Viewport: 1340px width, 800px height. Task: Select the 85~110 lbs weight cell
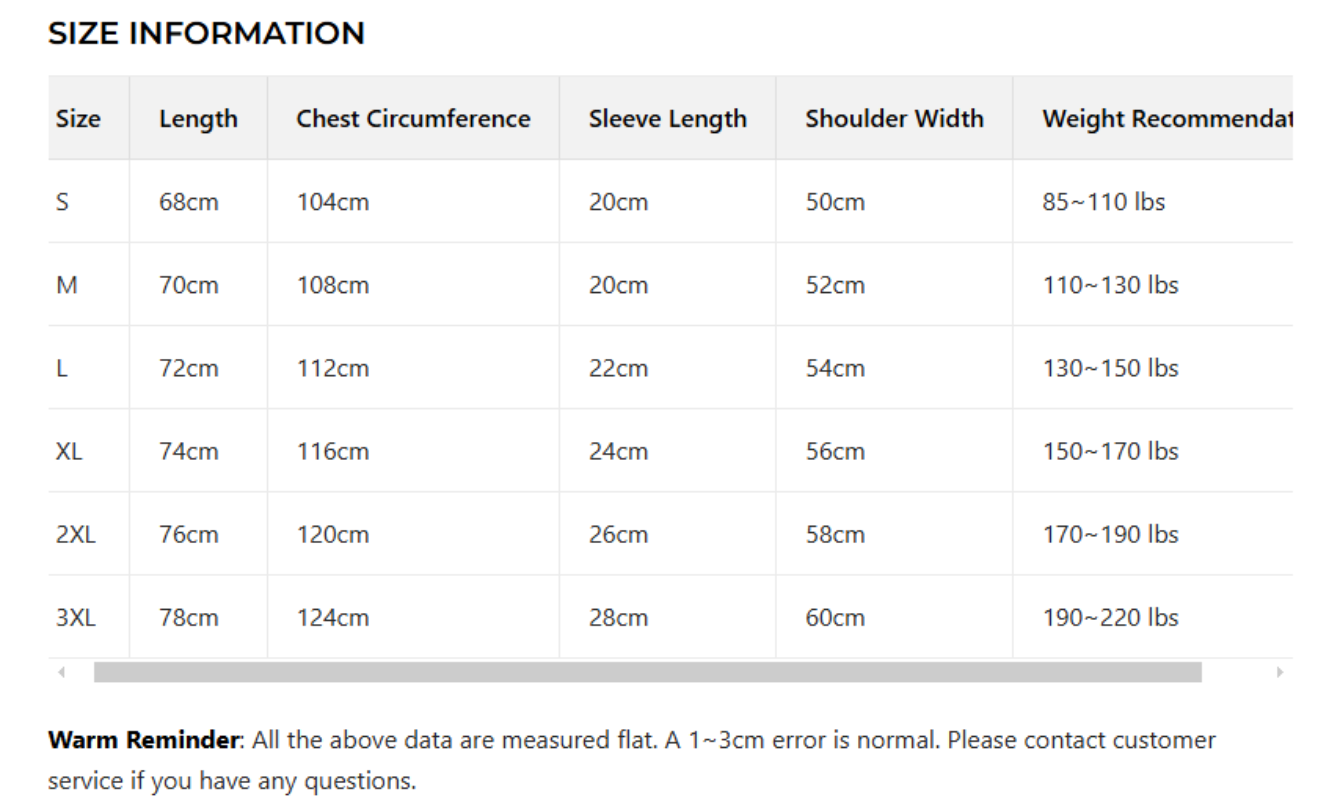click(x=1103, y=202)
